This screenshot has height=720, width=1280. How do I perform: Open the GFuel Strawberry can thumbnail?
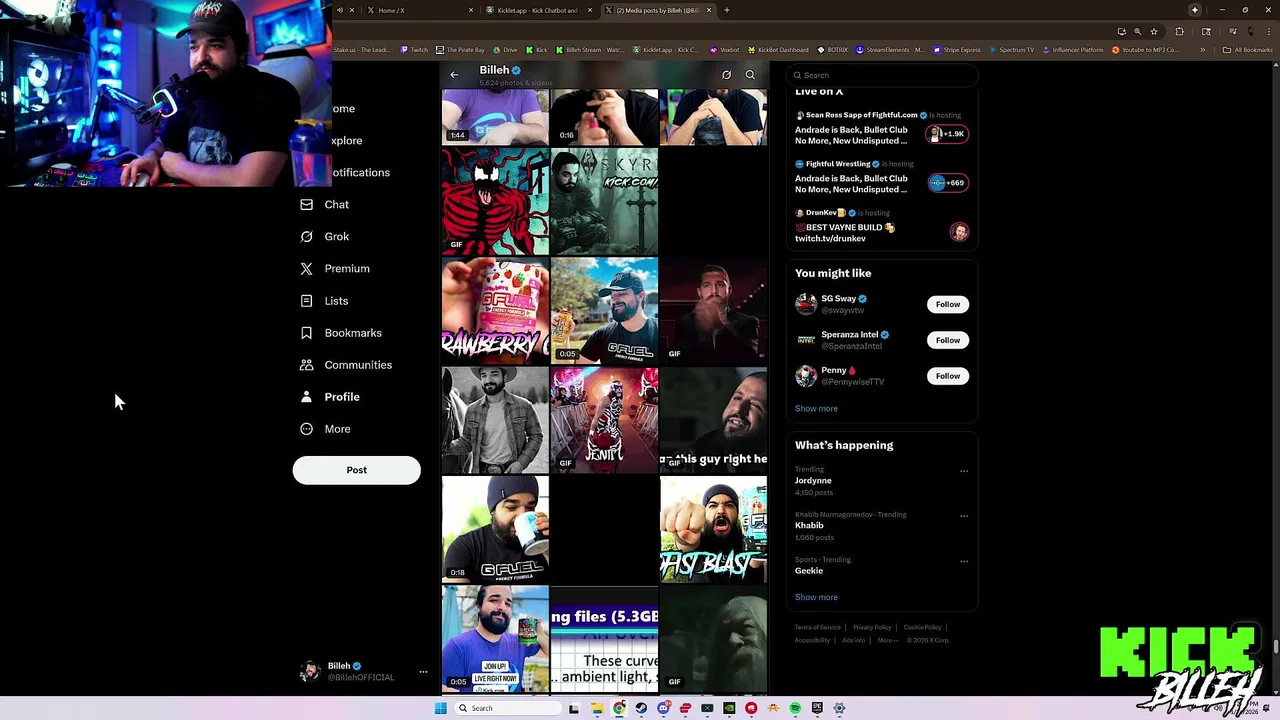(x=495, y=311)
